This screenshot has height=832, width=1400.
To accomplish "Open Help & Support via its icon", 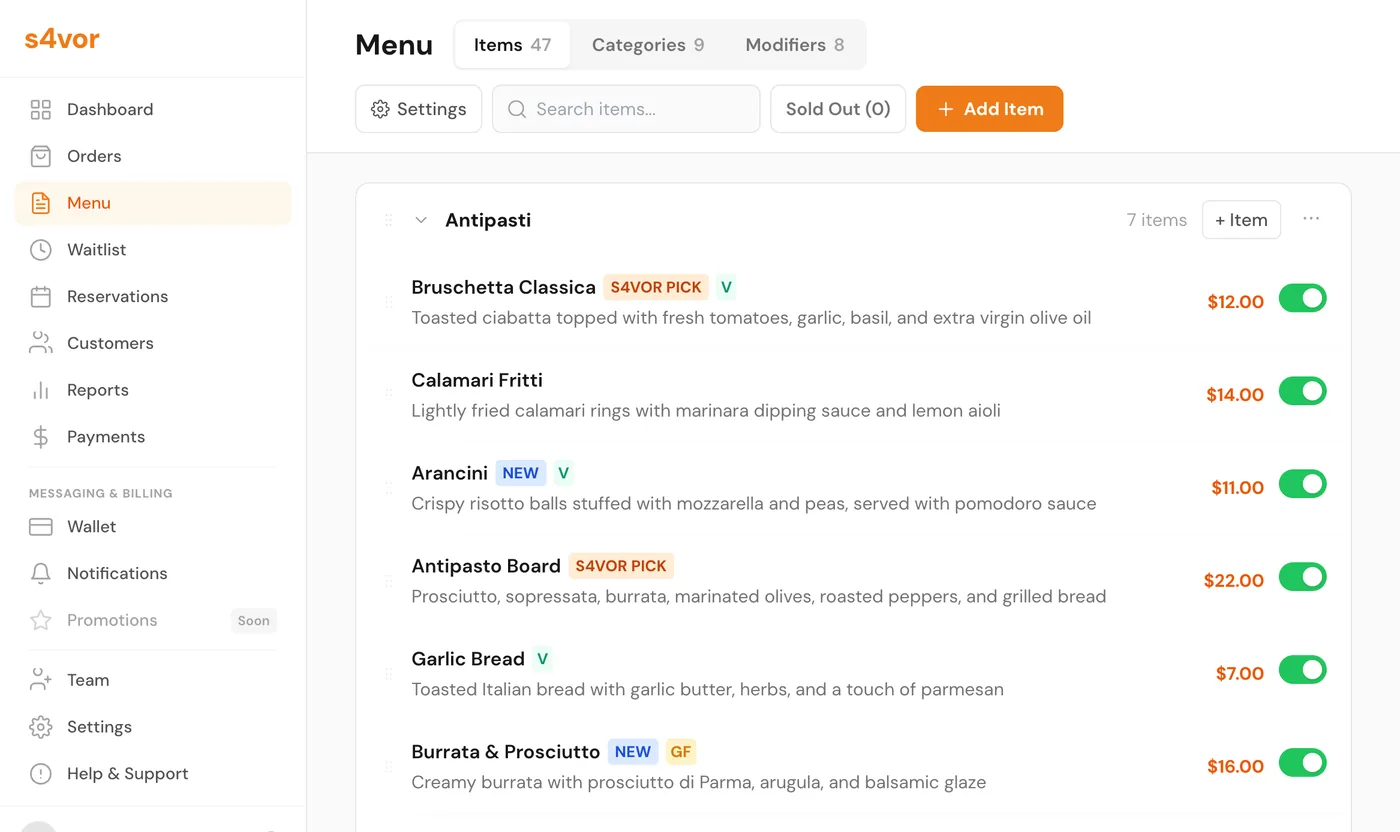I will pos(40,773).
